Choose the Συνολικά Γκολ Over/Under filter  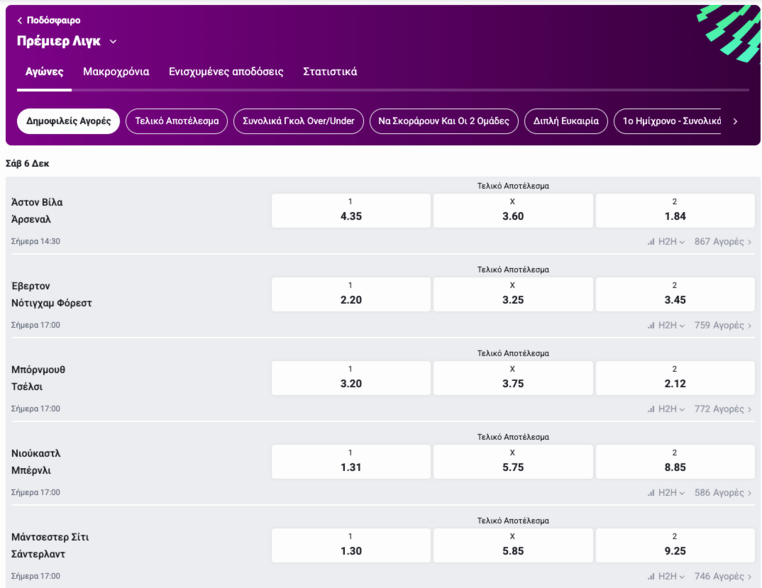[299, 121]
